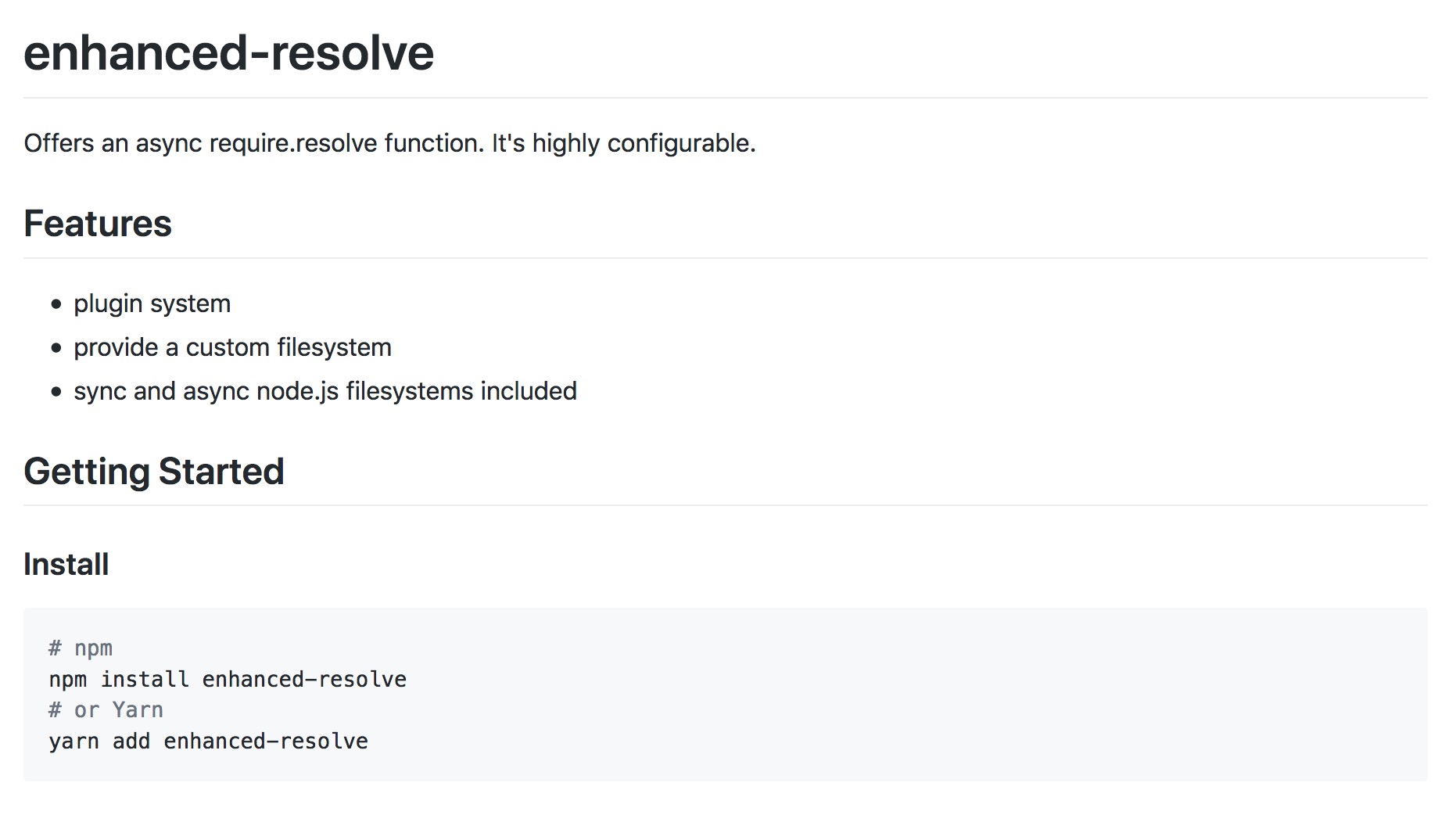The height and width of the screenshot is (815, 1456).
Task: Select the 'provide a custom filesystem' item
Action: coord(233,347)
